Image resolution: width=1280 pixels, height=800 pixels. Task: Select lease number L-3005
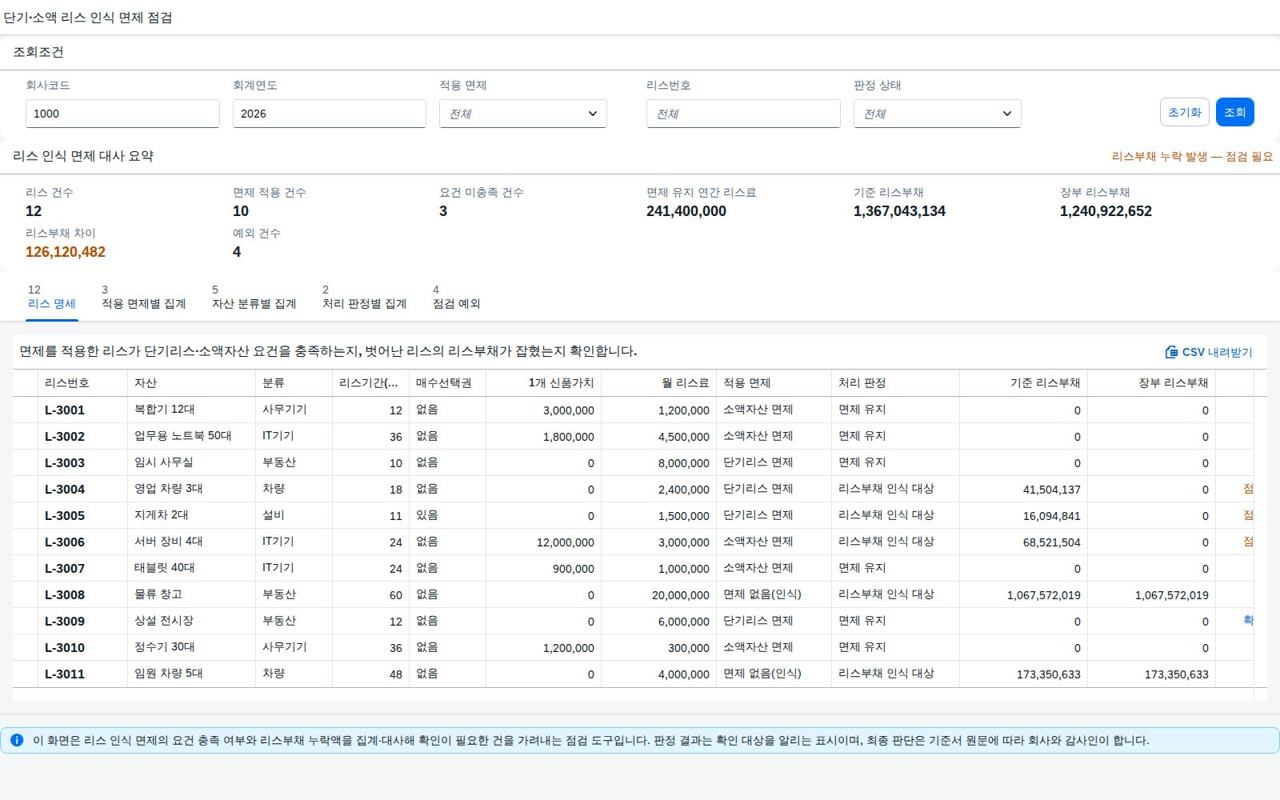[65, 516]
